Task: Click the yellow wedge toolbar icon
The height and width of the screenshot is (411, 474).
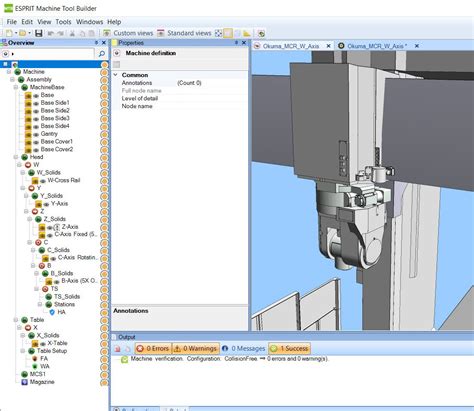Action: point(247,33)
